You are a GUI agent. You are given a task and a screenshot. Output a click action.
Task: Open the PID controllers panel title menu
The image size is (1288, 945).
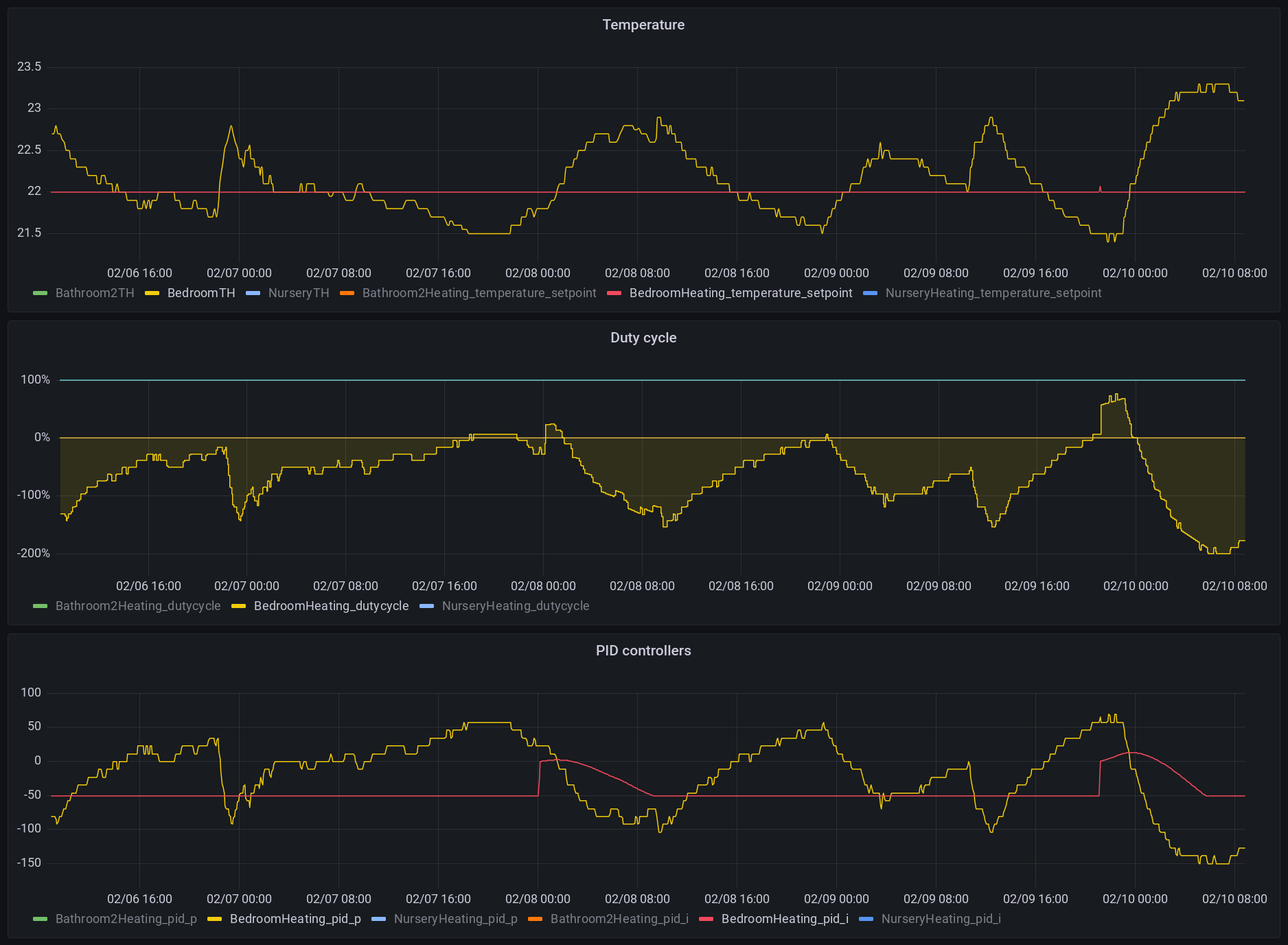[643, 651]
